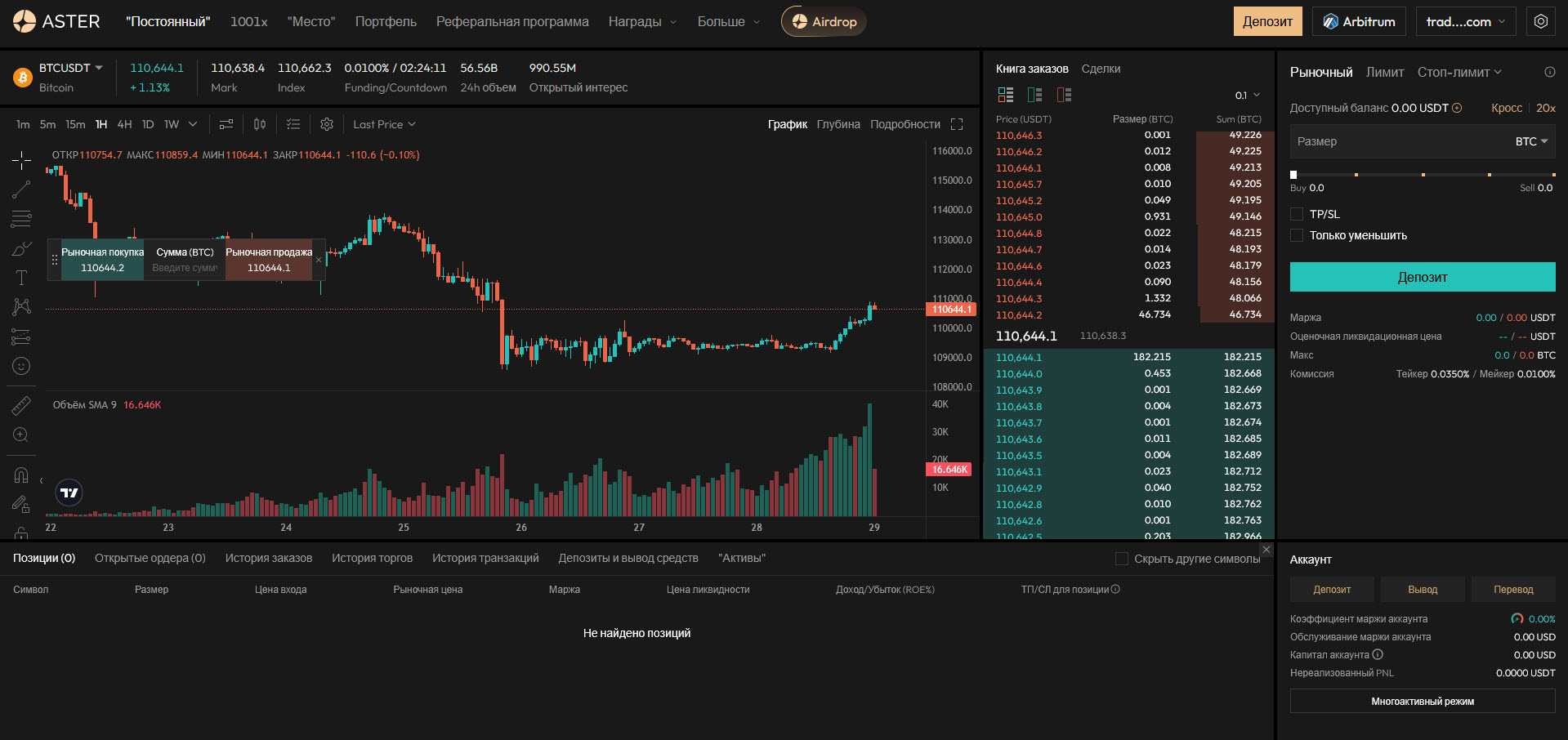The height and width of the screenshot is (740, 1568).
Task: Select the crosshair cursor tool
Action: [21, 160]
